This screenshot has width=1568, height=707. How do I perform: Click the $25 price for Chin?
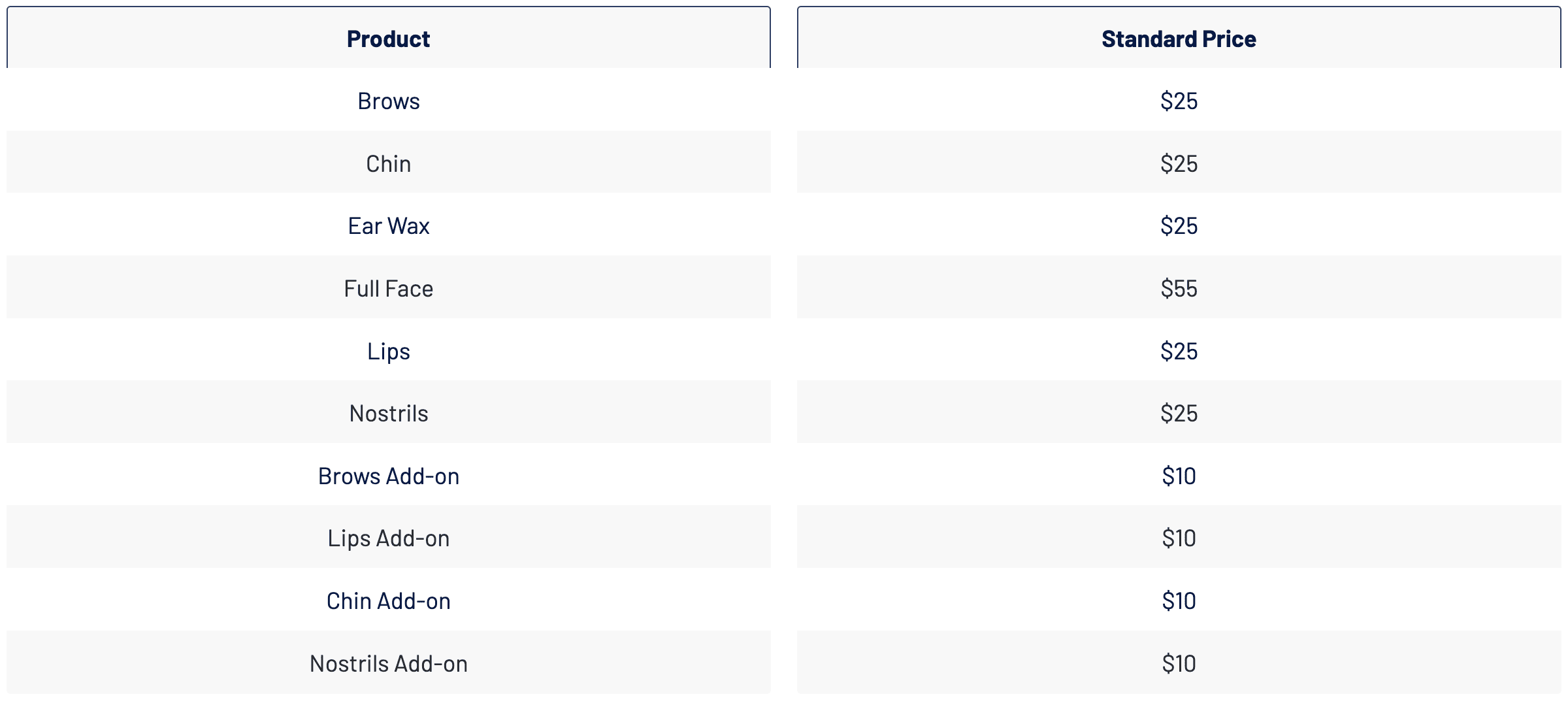coord(1179,163)
